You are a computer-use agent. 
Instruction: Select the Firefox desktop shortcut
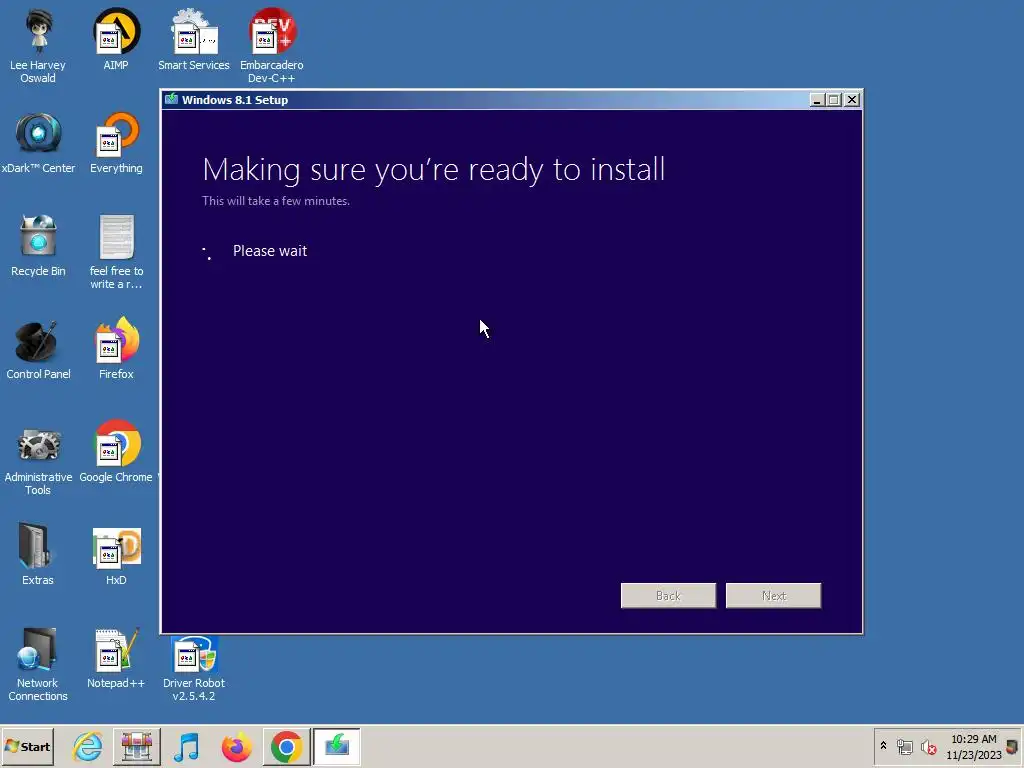point(116,349)
